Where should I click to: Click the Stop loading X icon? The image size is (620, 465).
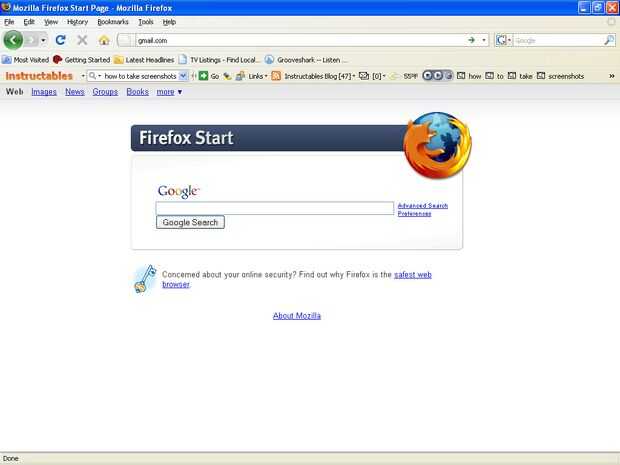click(x=82, y=40)
